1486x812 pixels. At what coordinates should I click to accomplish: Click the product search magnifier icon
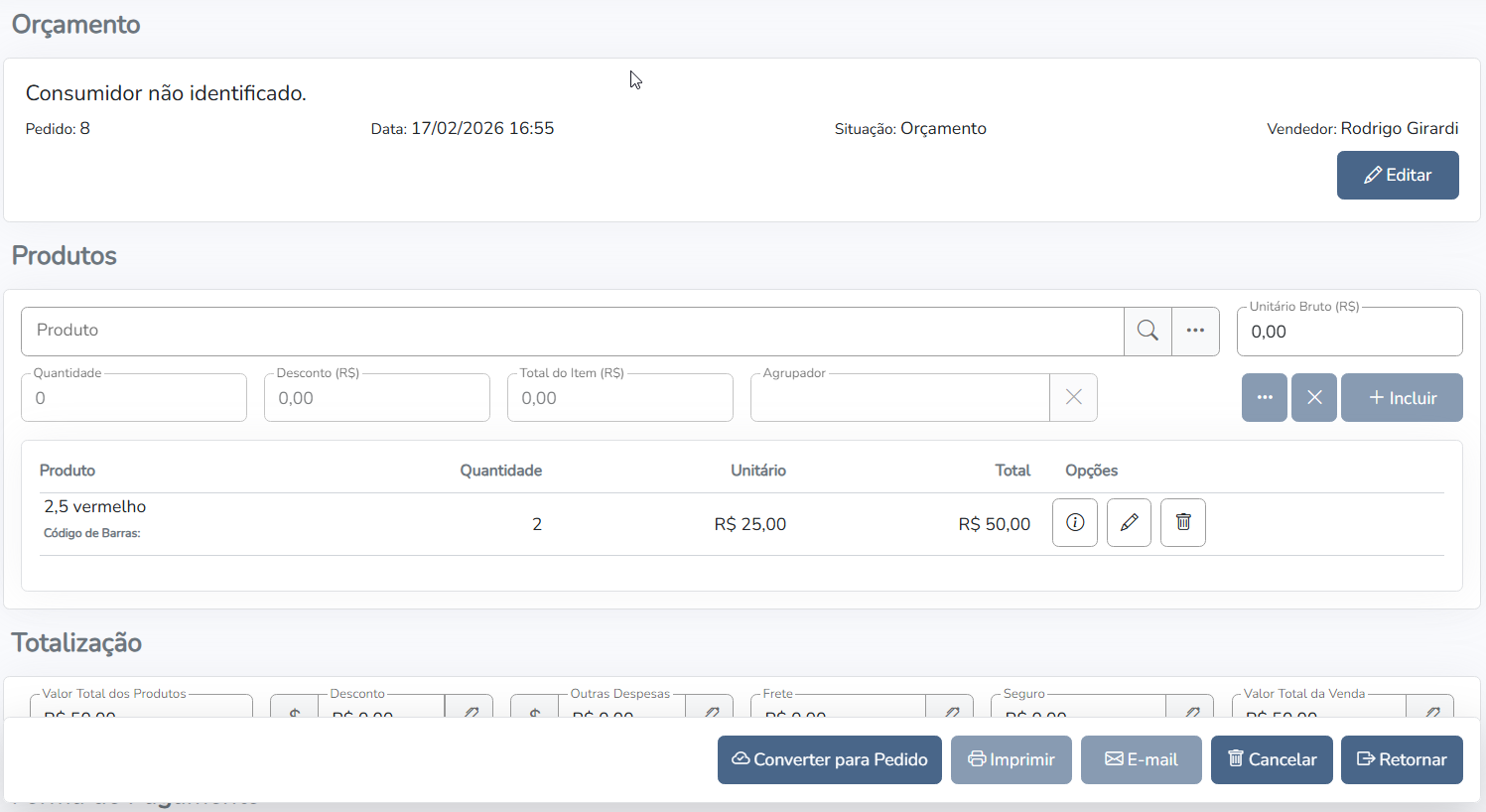[1148, 331]
